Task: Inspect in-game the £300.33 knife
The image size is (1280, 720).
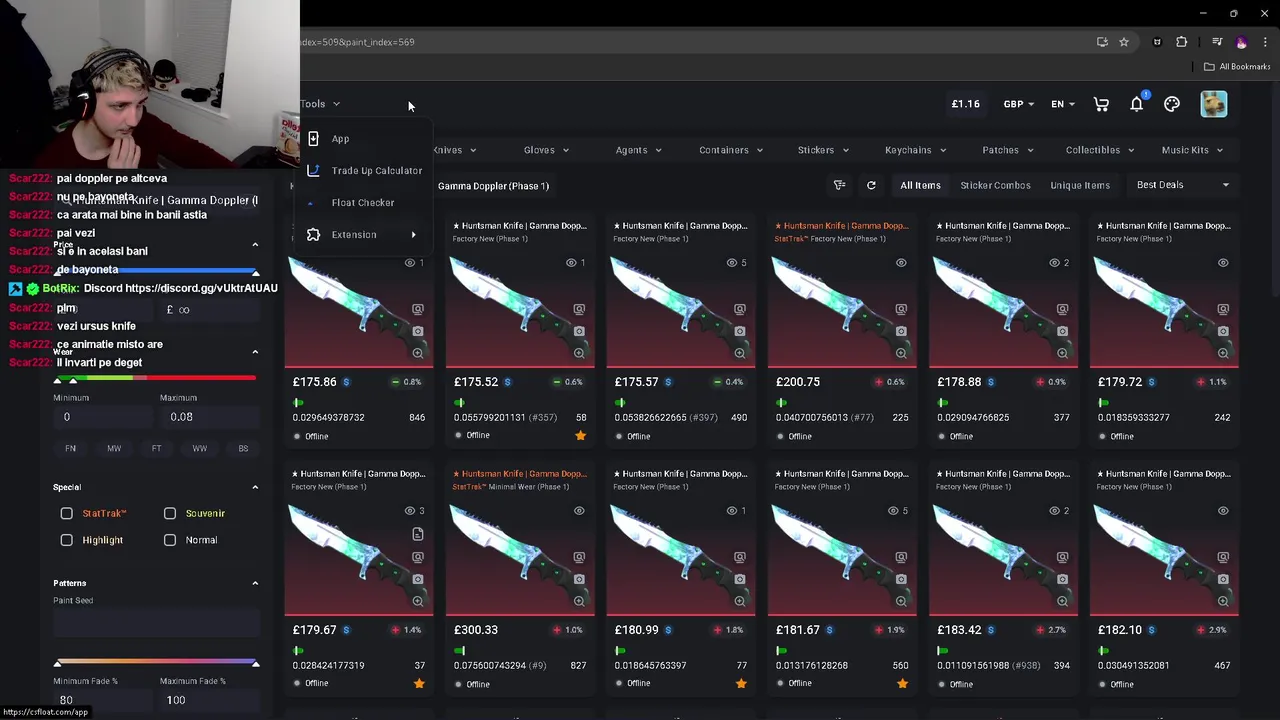Action: point(579,557)
